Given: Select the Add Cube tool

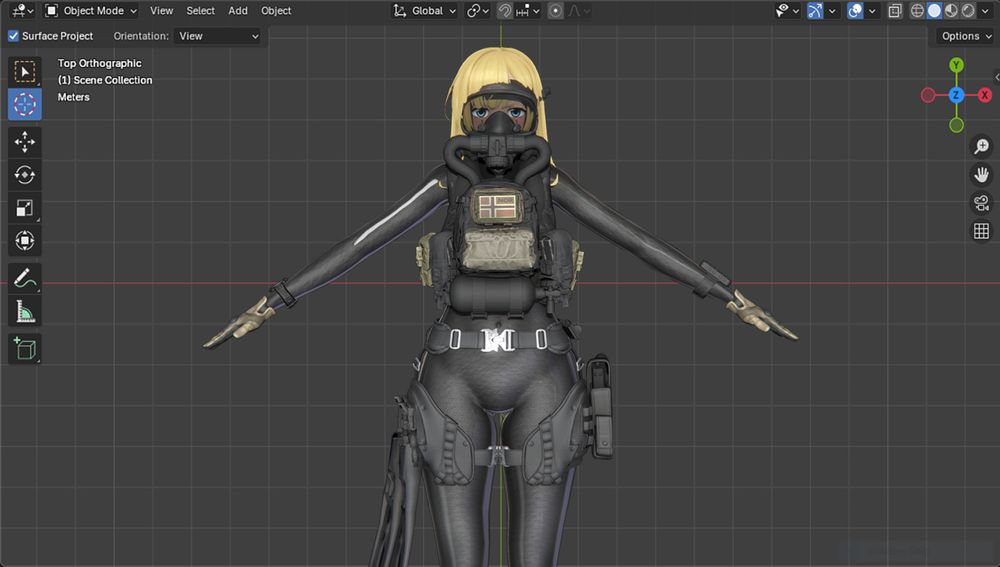Looking at the screenshot, I should [25, 349].
